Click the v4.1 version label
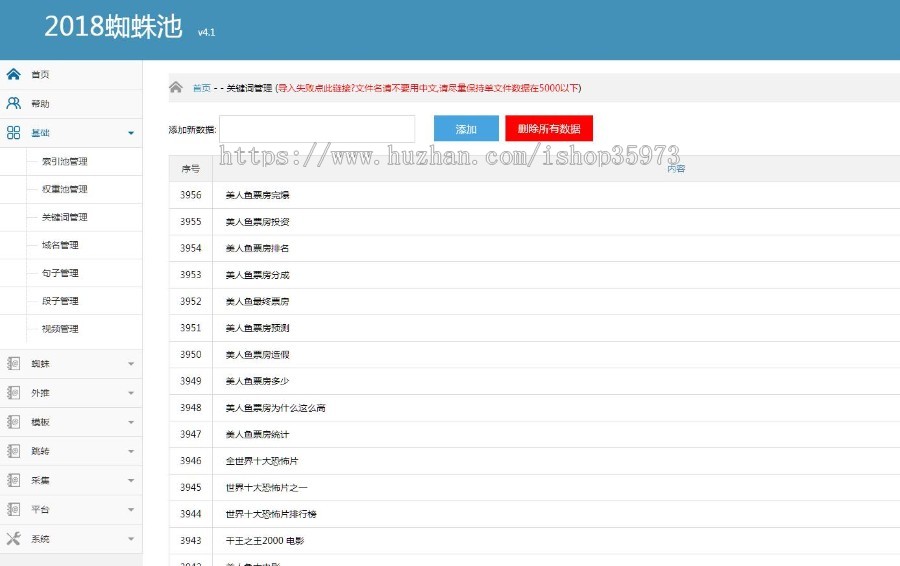 click(x=207, y=32)
